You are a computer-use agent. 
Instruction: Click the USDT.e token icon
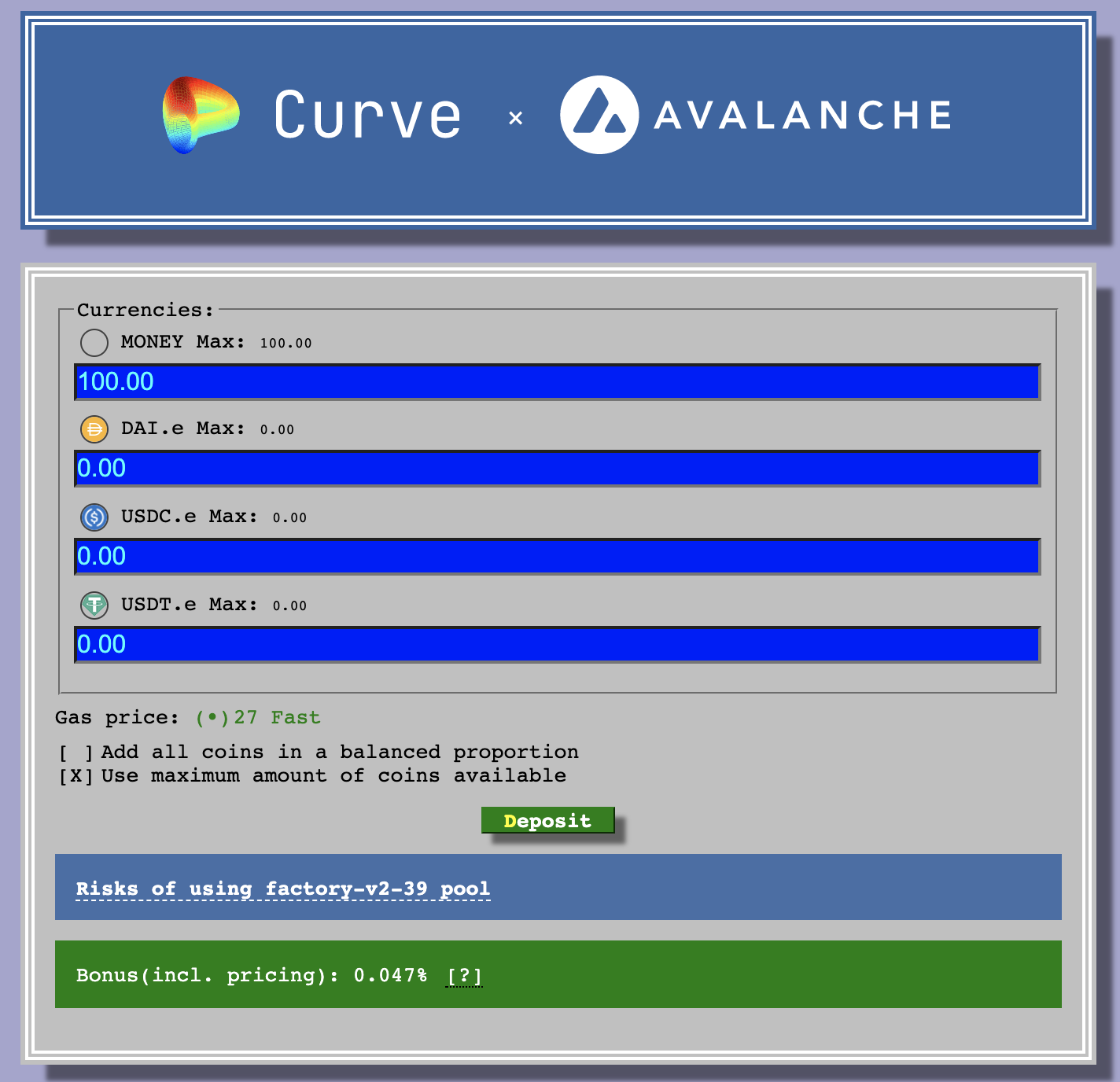pyautogui.click(x=94, y=605)
